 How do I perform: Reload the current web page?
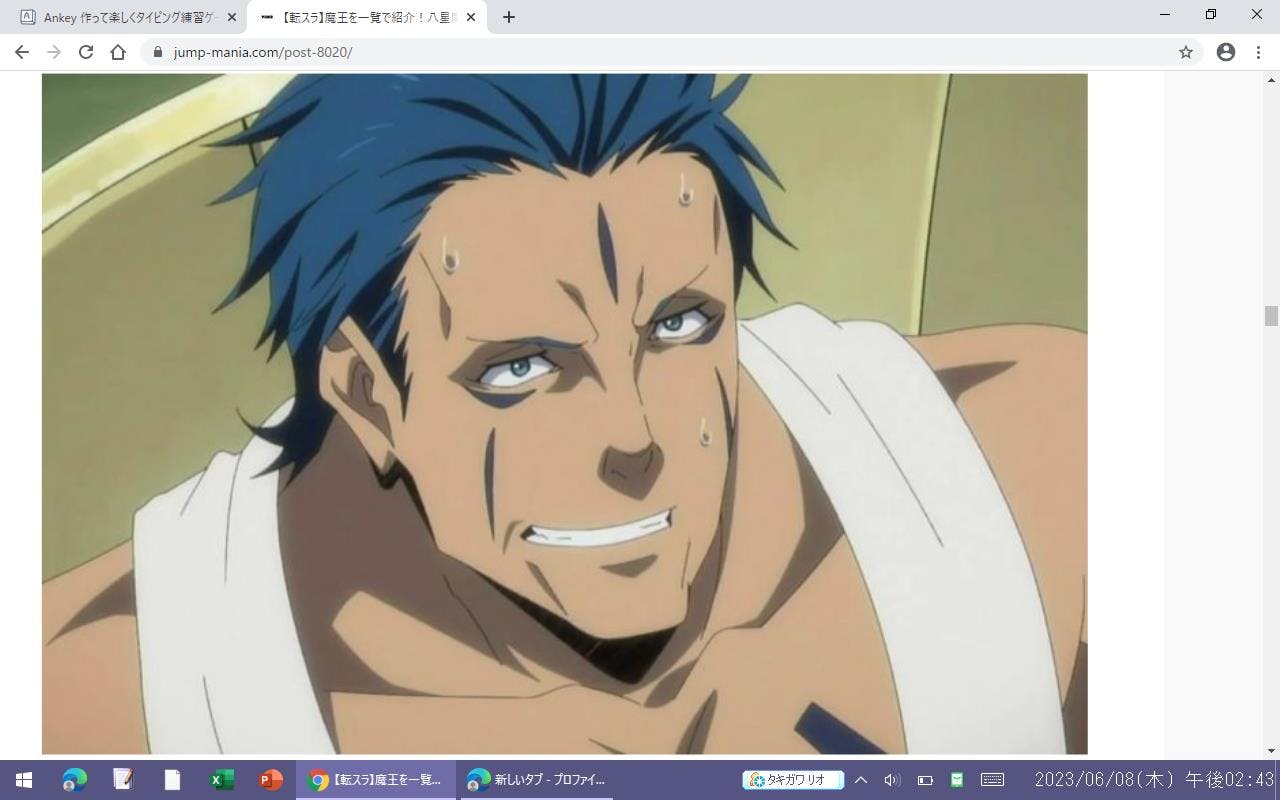click(x=86, y=52)
